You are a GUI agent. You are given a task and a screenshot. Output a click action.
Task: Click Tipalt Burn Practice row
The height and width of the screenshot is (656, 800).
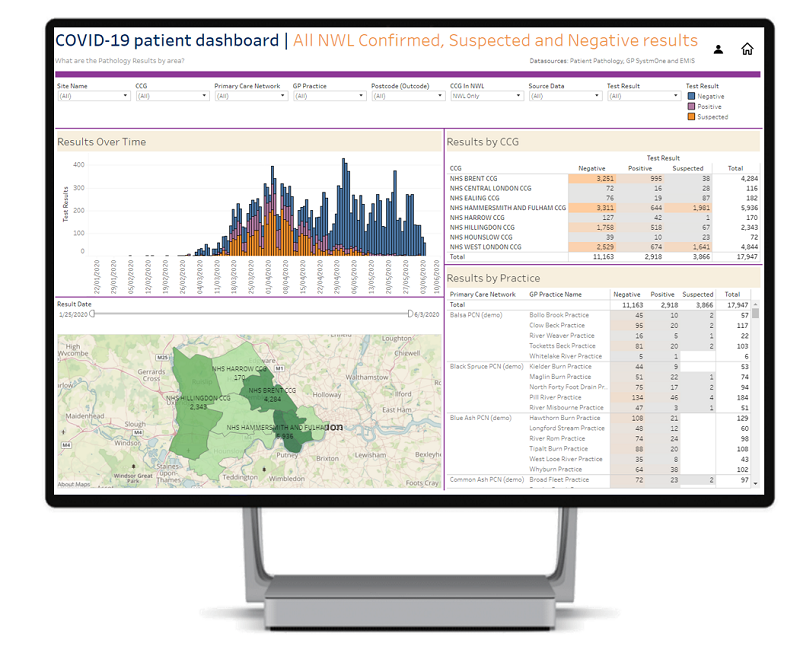click(x=639, y=449)
